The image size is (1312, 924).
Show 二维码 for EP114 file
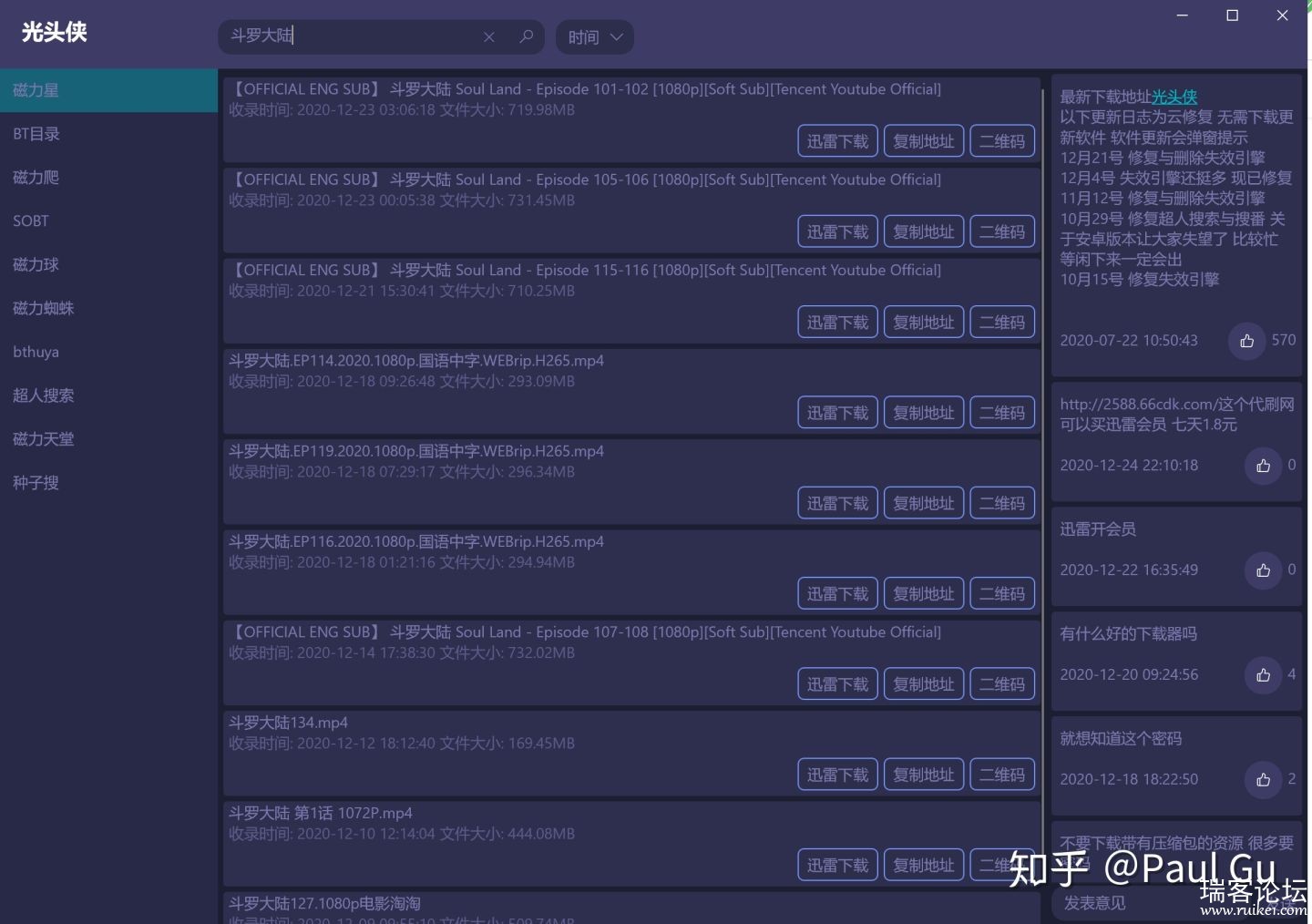tap(1002, 413)
